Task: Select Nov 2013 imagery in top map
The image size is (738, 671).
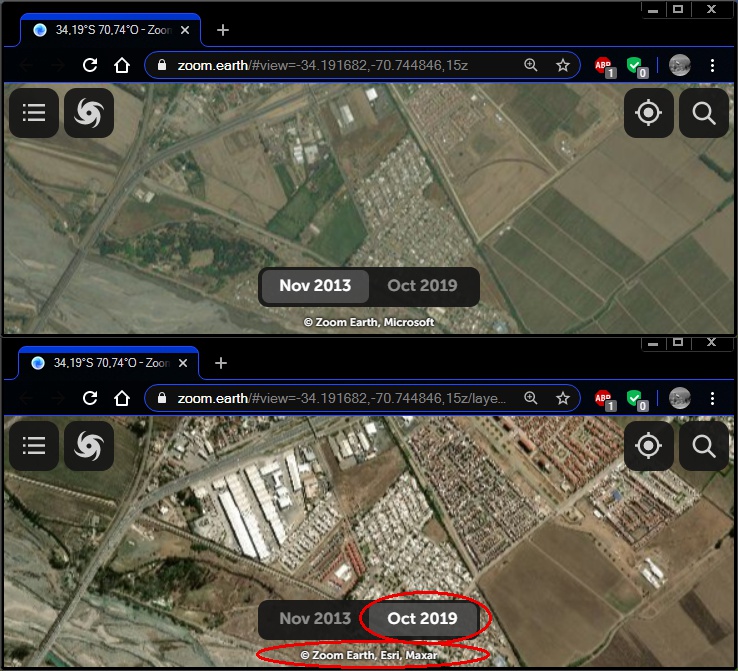Action: pyautogui.click(x=315, y=286)
